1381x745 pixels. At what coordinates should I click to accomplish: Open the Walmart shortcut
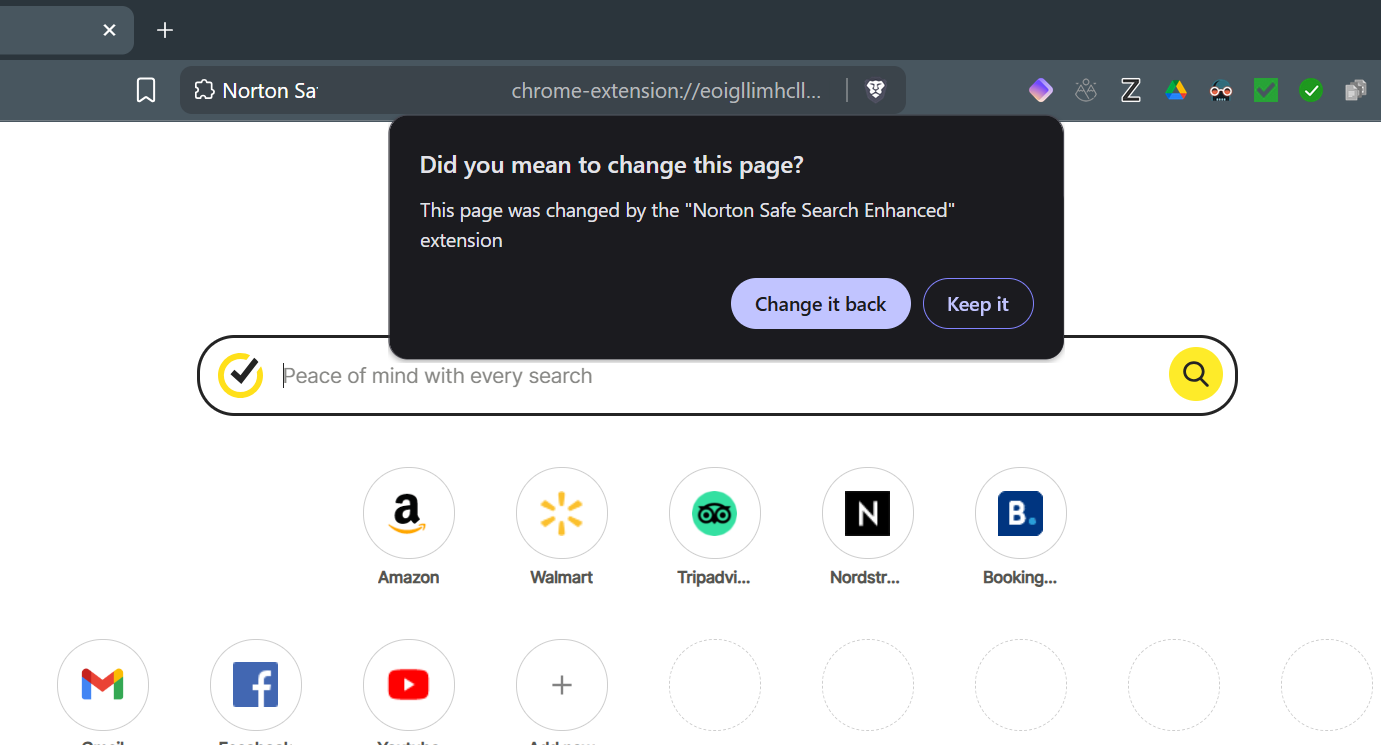point(562,514)
